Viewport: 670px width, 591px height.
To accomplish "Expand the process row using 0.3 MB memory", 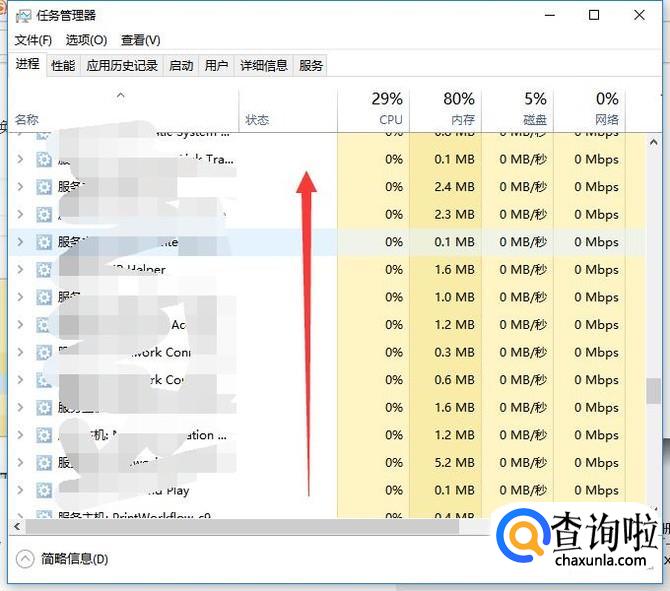I will pos(20,352).
